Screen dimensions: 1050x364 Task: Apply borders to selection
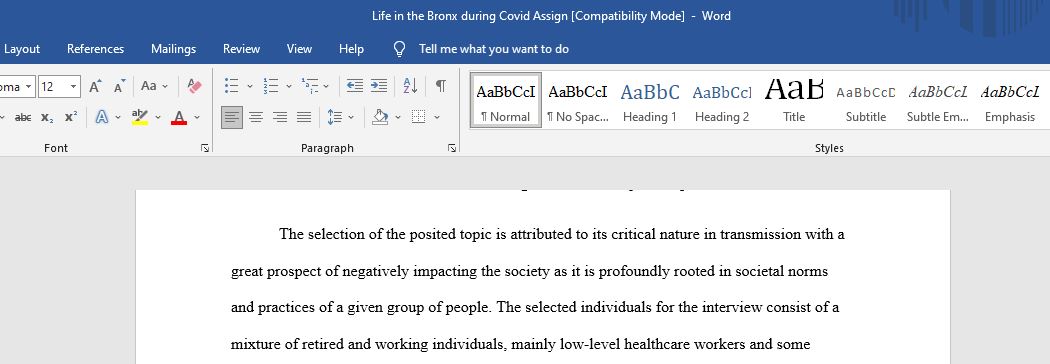(419, 117)
